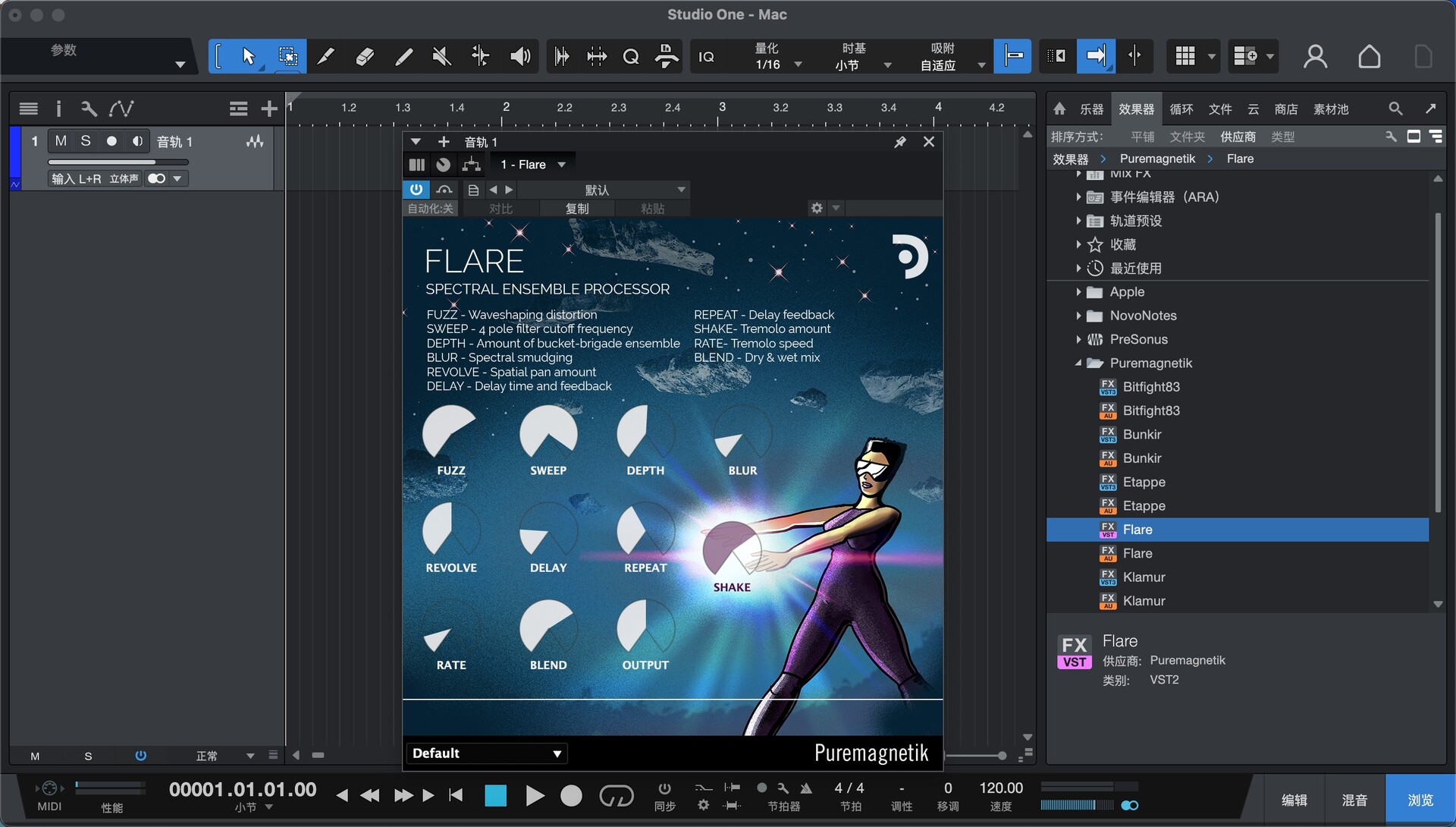
Task: Open the plugin settings gear icon
Action: pyautogui.click(x=817, y=208)
